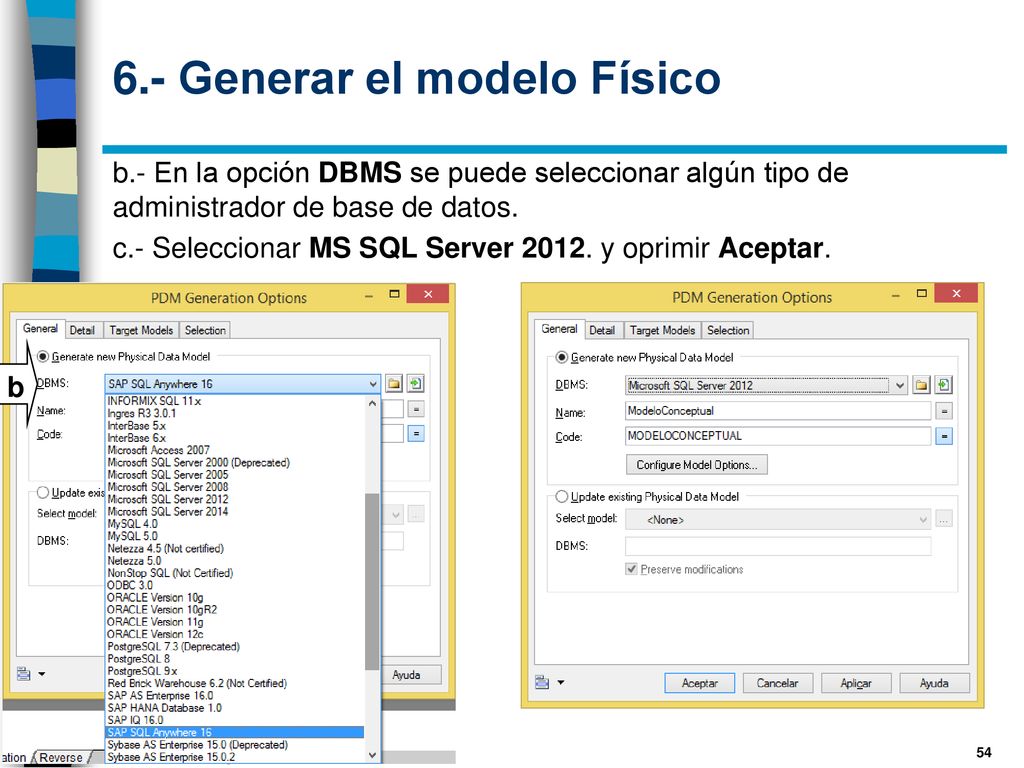
Task: Open Target Models tab in left dialog
Action: point(141,330)
